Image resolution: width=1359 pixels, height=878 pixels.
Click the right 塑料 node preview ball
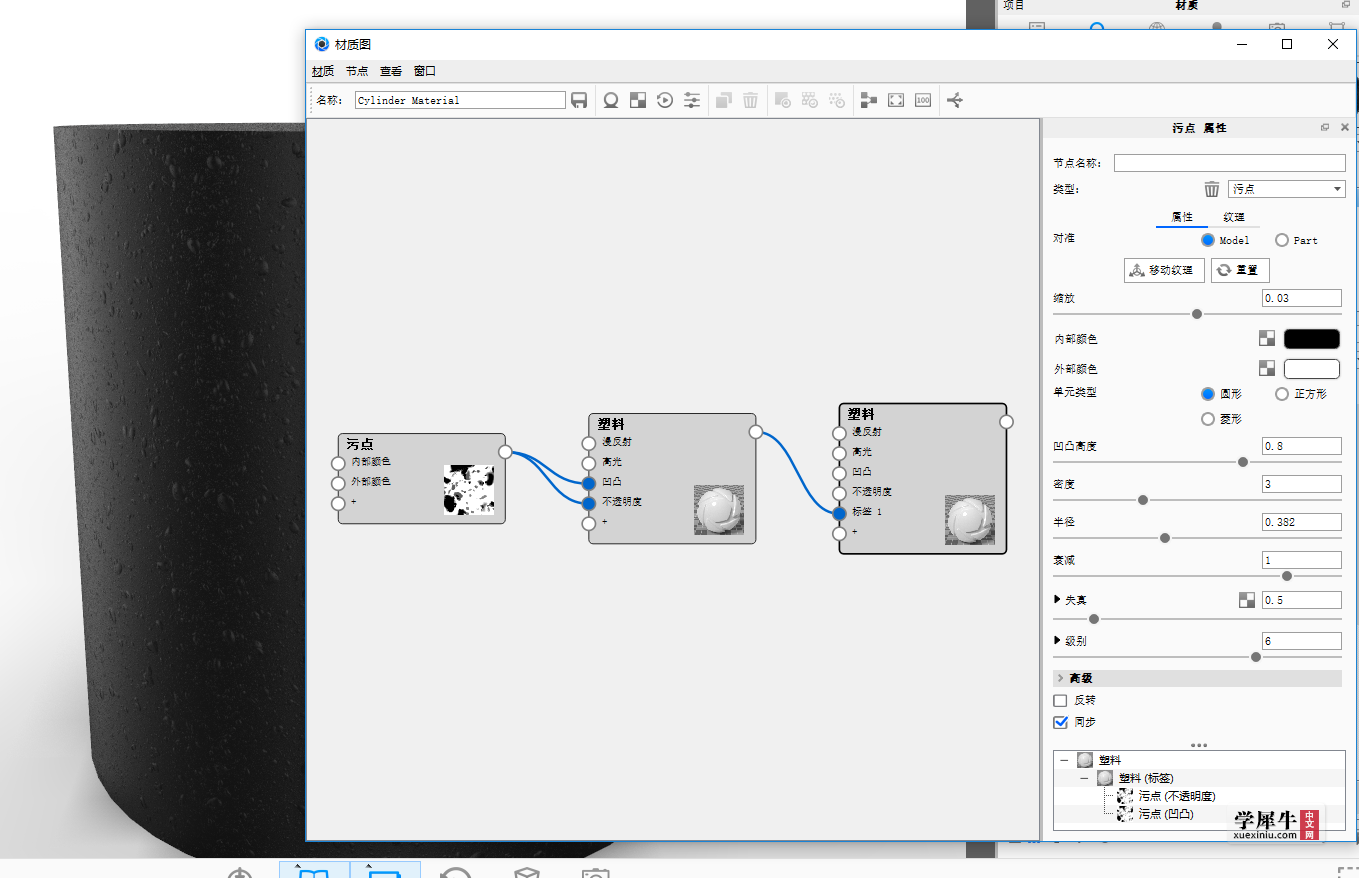coord(970,520)
